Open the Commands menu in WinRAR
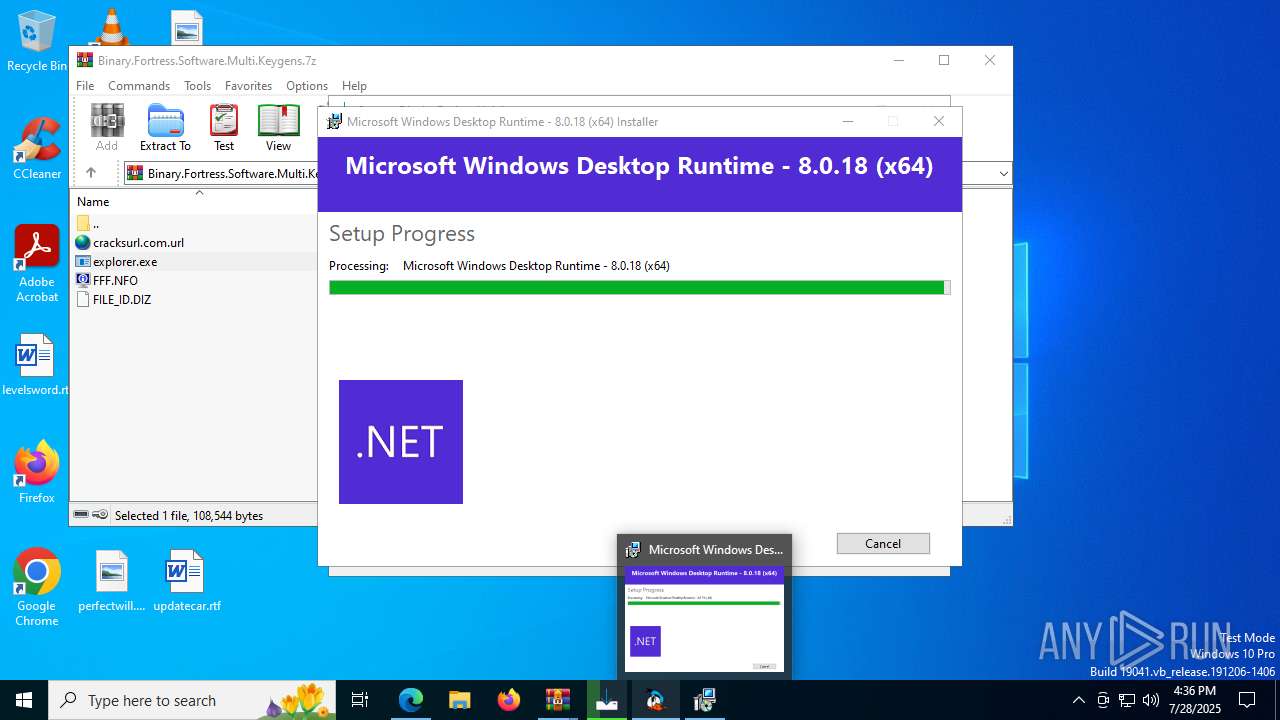The width and height of the screenshot is (1280, 720). pyautogui.click(x=139, y=86)
